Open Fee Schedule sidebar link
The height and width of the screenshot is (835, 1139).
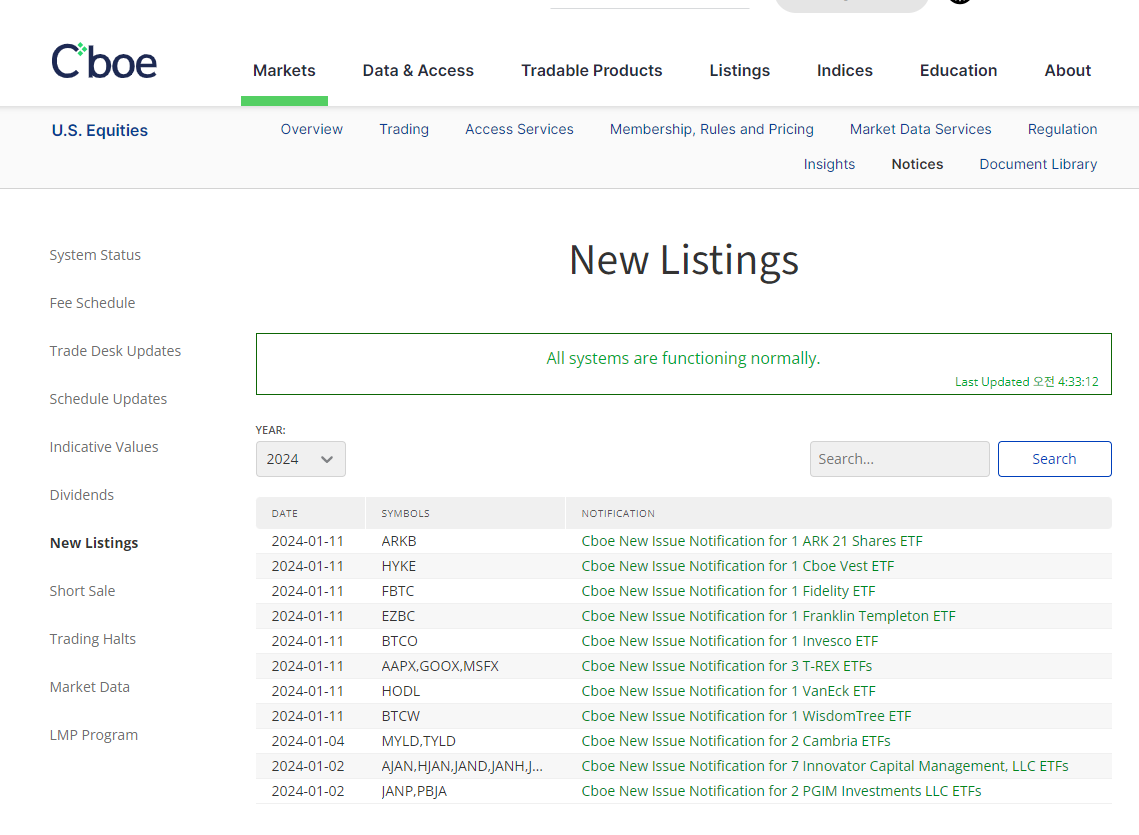92,303
